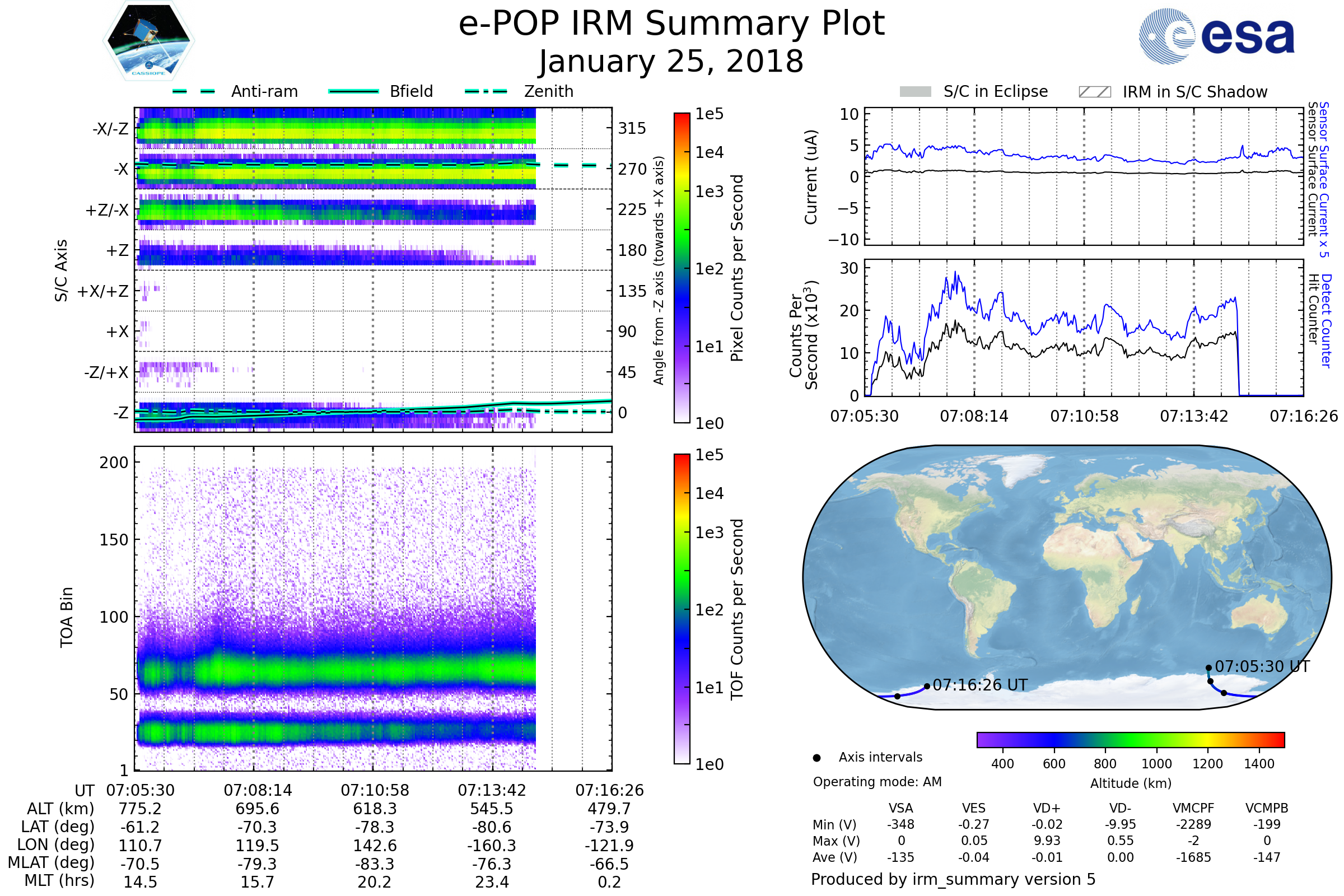Click the Bfield solid legend line

click(354, 91)
